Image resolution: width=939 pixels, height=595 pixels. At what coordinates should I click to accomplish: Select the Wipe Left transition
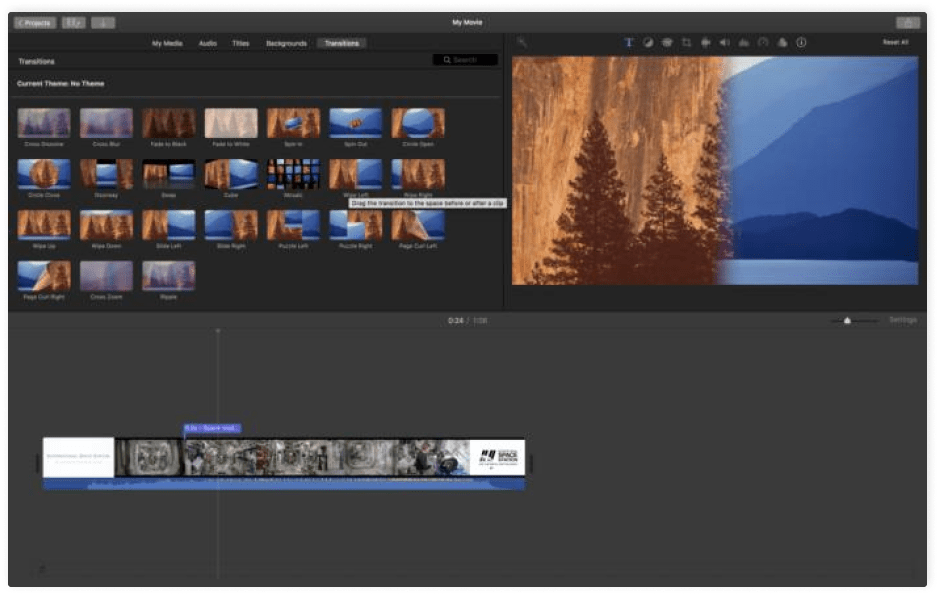[x=355, y=174]
